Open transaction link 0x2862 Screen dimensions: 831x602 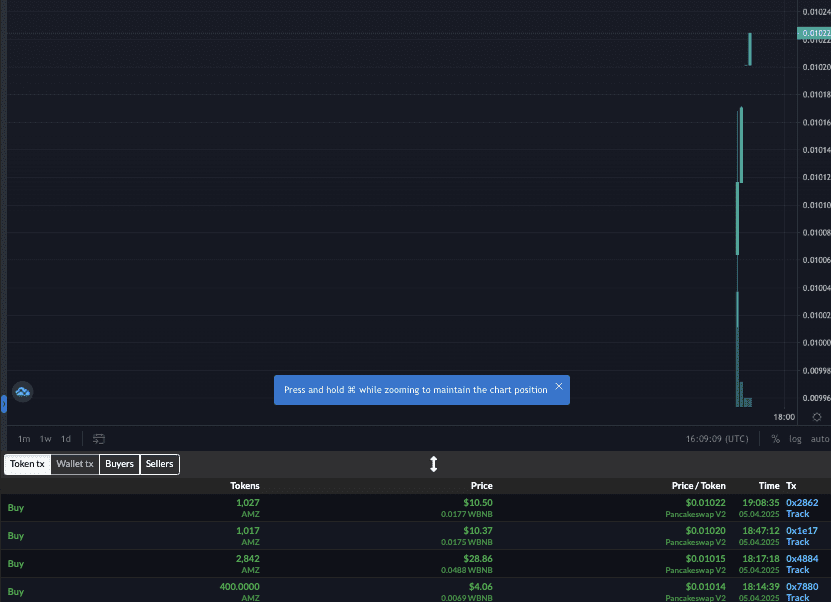coord(802,502)
